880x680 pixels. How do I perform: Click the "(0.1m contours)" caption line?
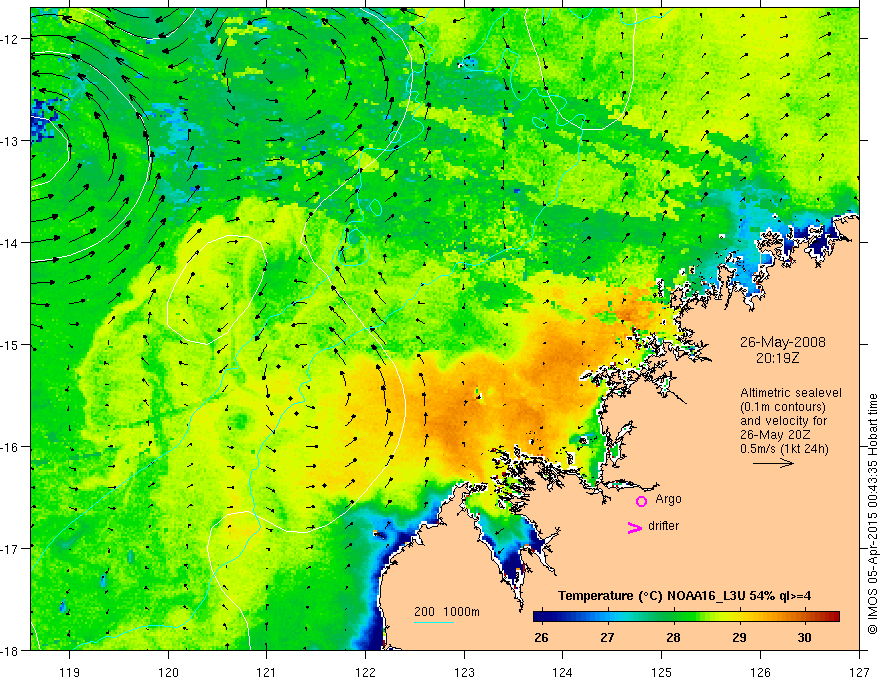[783, 407]
